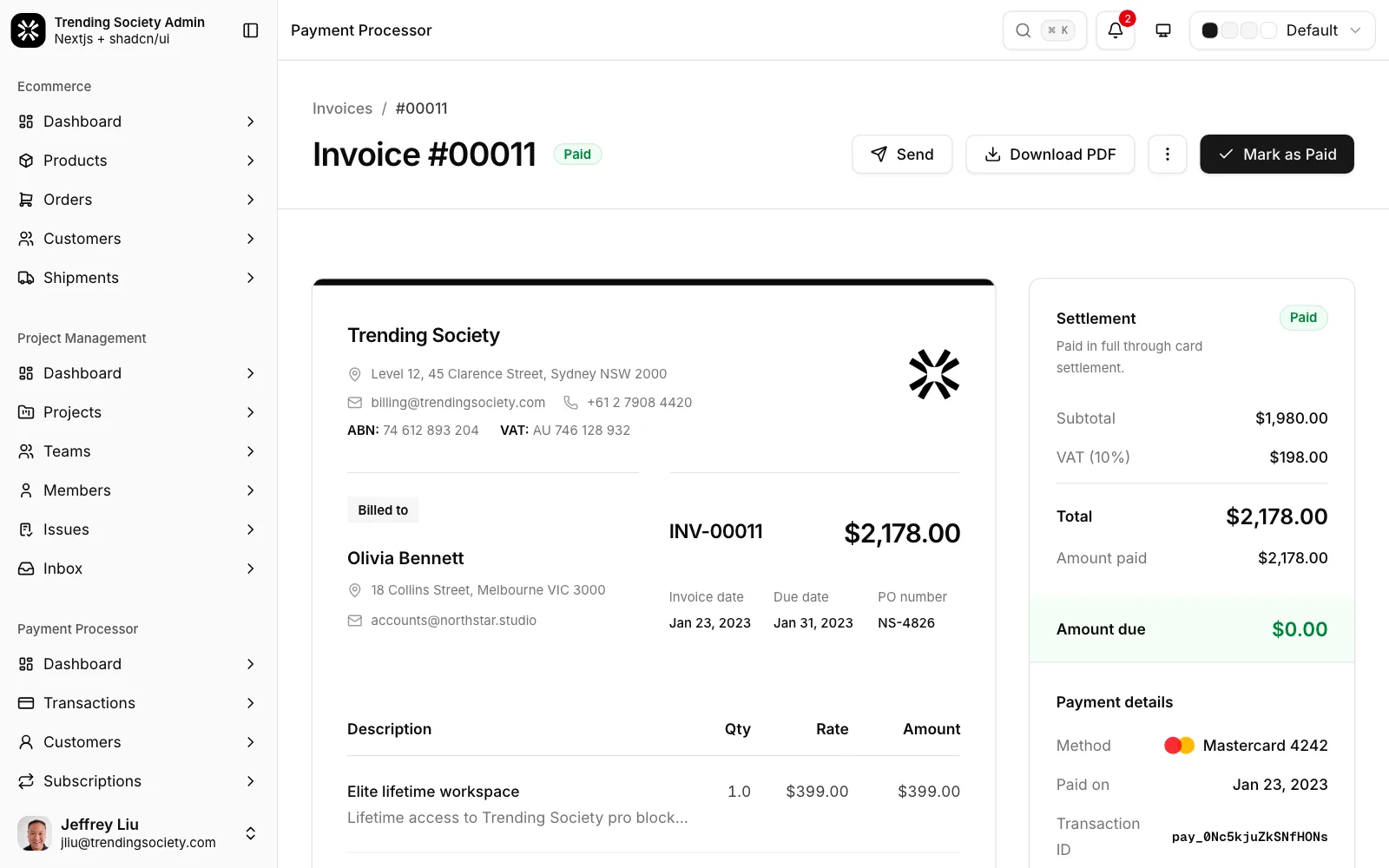
Task: Click the Elite lifetime workspace line item
Action: point(654,804)
